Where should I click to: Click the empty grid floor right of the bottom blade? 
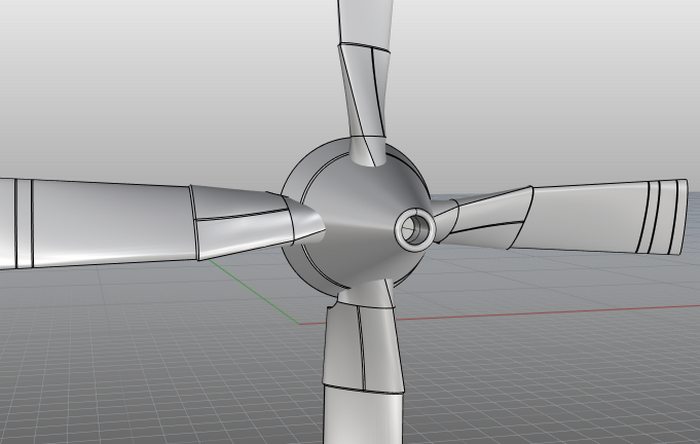(540, 380)
